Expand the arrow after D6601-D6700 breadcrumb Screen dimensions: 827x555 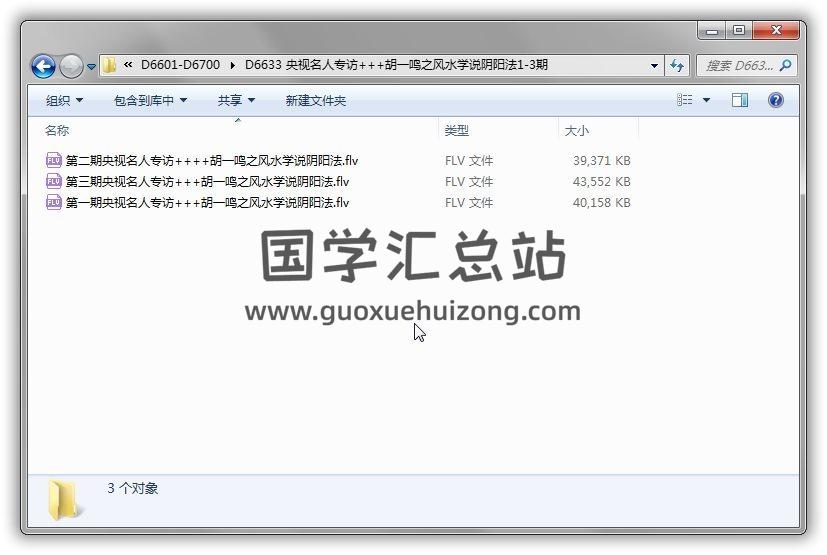233,65
